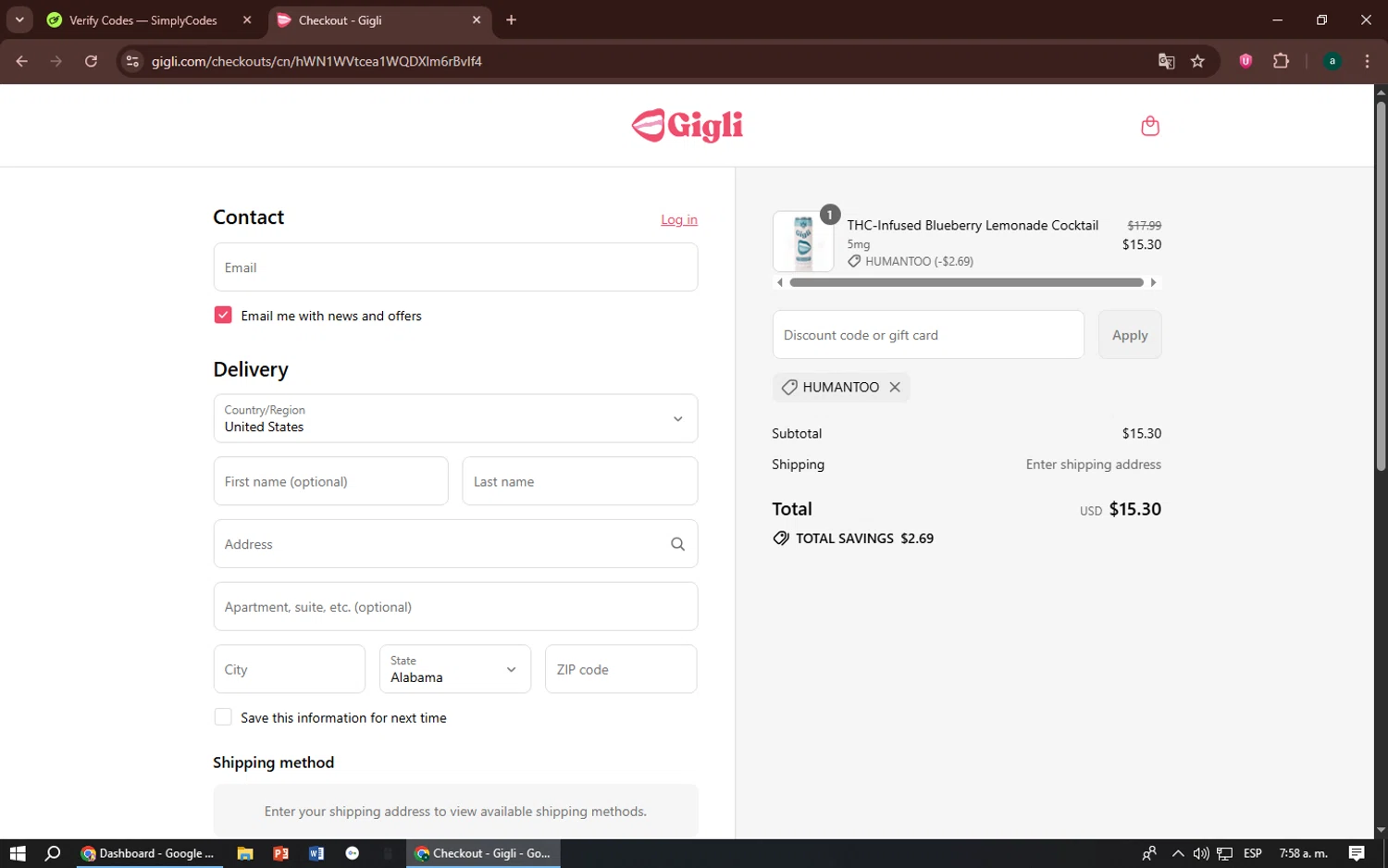This screenshot has height=868, width=1388.
Task: Click the People icon in system tray
Action: tap(1149, 853)
